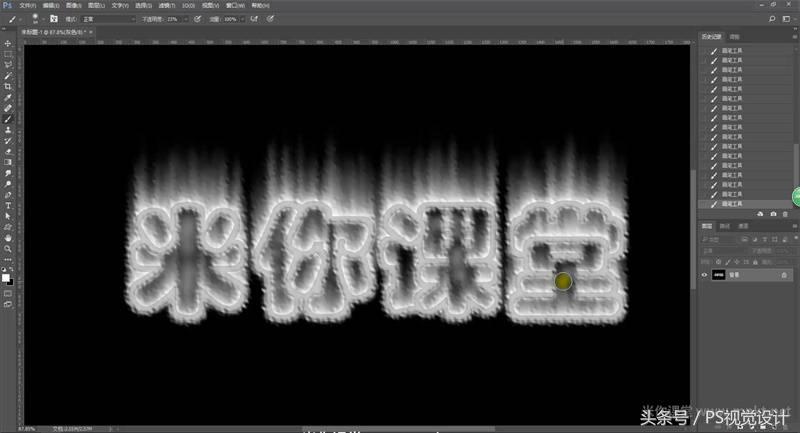Open the workspace switcher icon
Screen dimensions: 800x433
pos(786,19)
